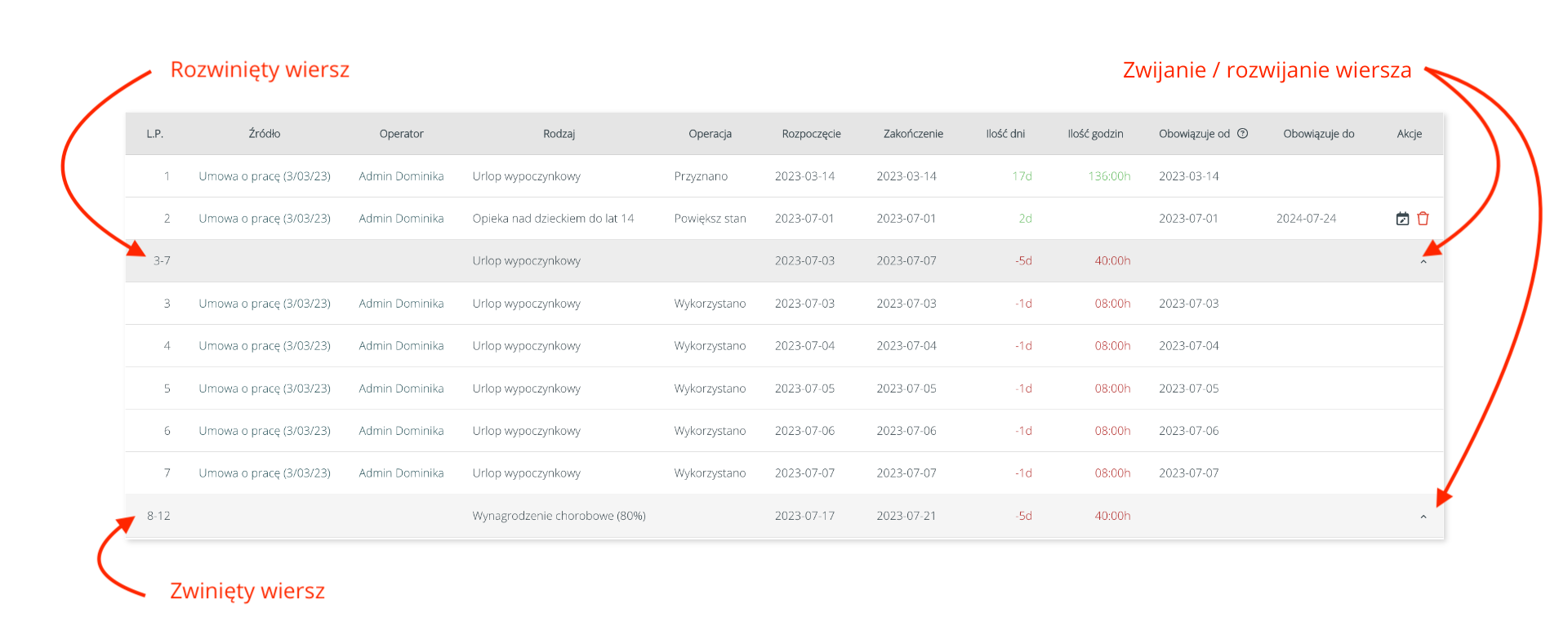
Task: Click the 3-7 group row number
Action: (162, 261)
